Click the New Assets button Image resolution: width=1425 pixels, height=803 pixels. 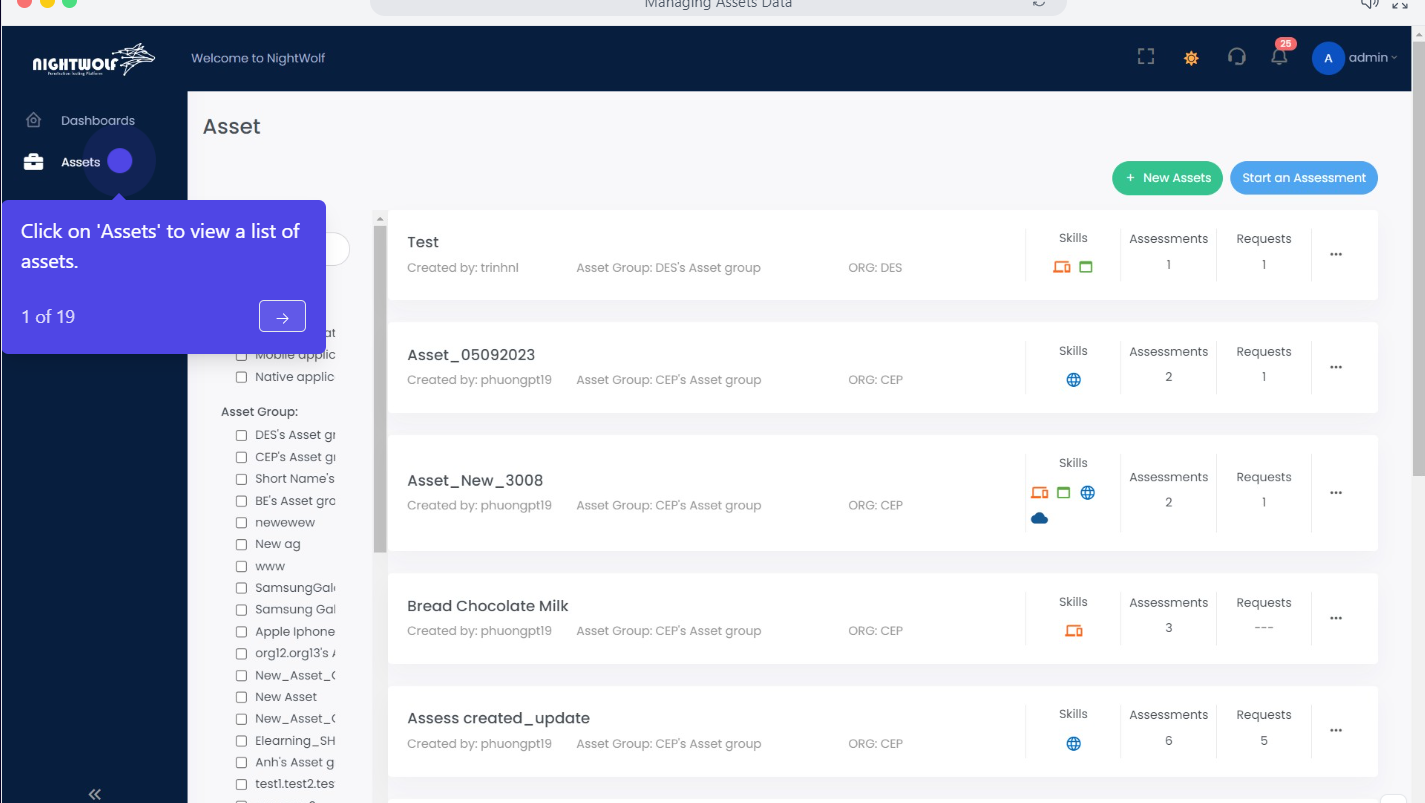point(1167,178)
